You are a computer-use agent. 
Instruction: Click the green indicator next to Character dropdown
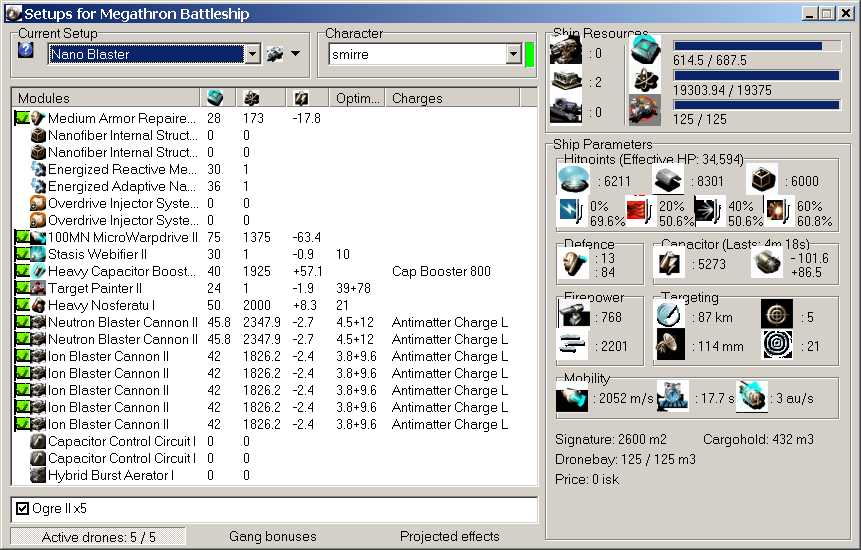click(530, 54)
